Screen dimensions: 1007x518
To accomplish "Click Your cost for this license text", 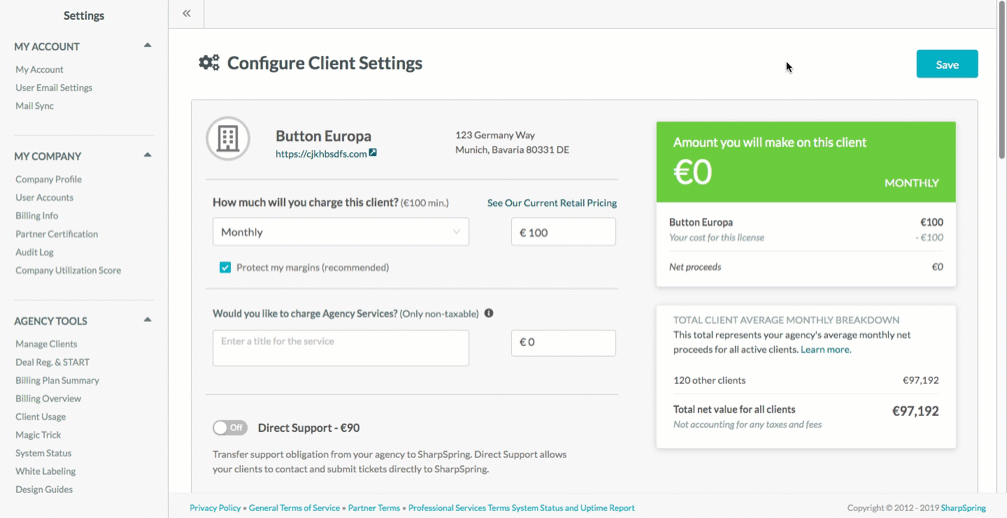I will coord(717,237).
